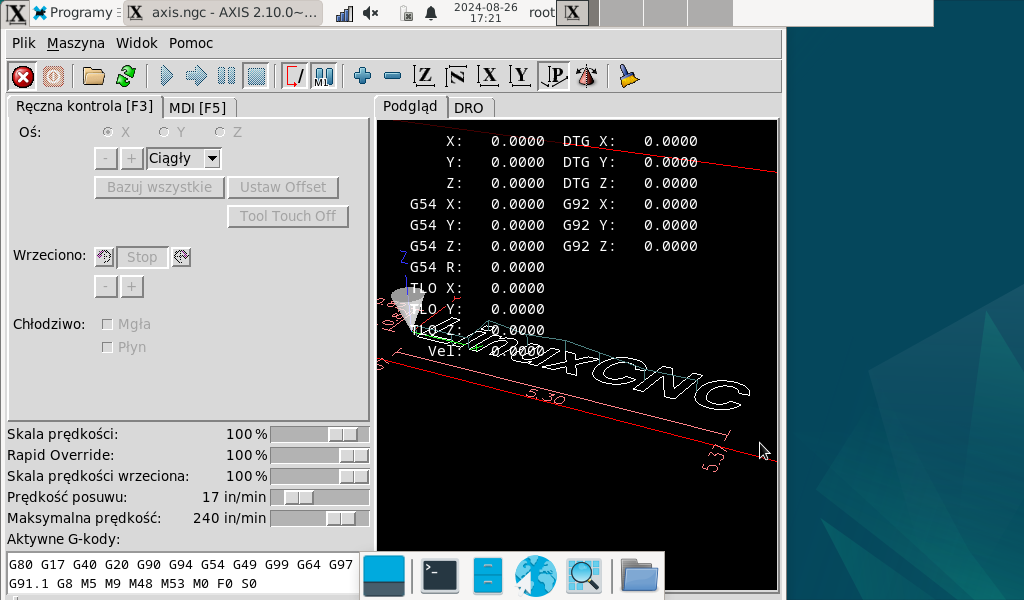This screenshot has height=600, width=1024.
Task: Toggle rotate/pan mode cone icon
Action: tap(587, 77)
